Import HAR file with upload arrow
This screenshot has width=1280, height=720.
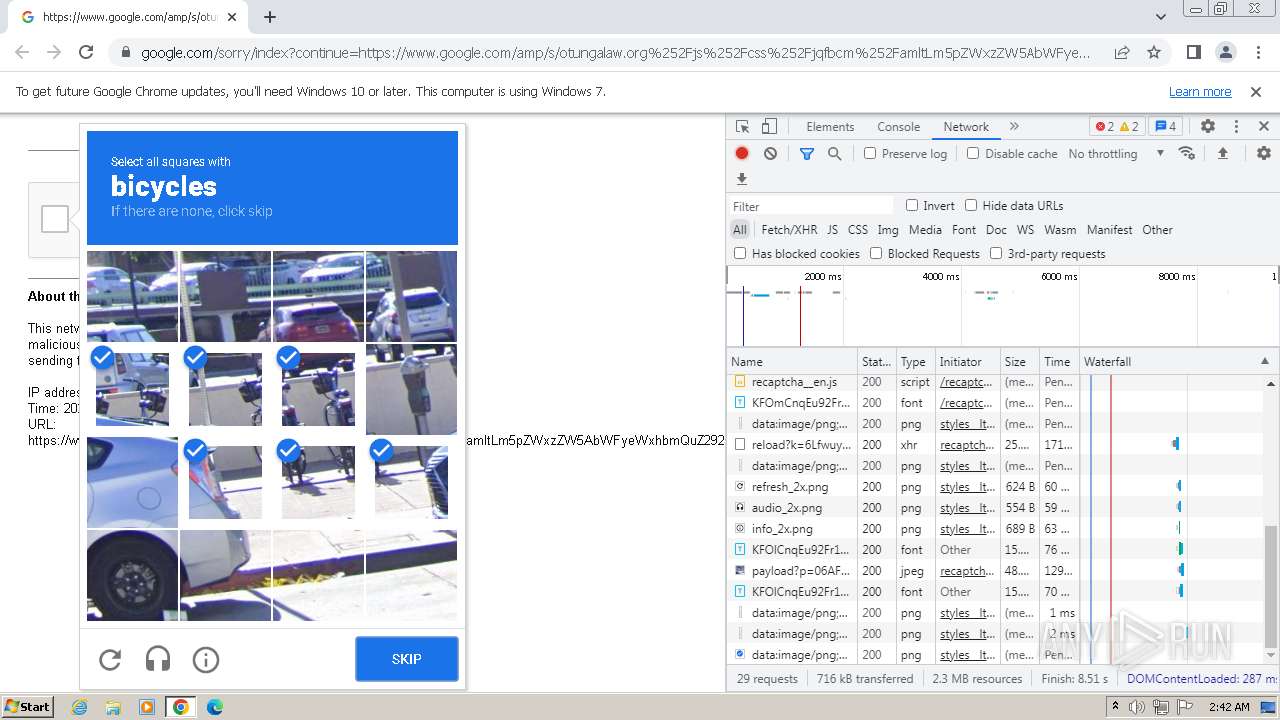click(x=1222, y=154)
